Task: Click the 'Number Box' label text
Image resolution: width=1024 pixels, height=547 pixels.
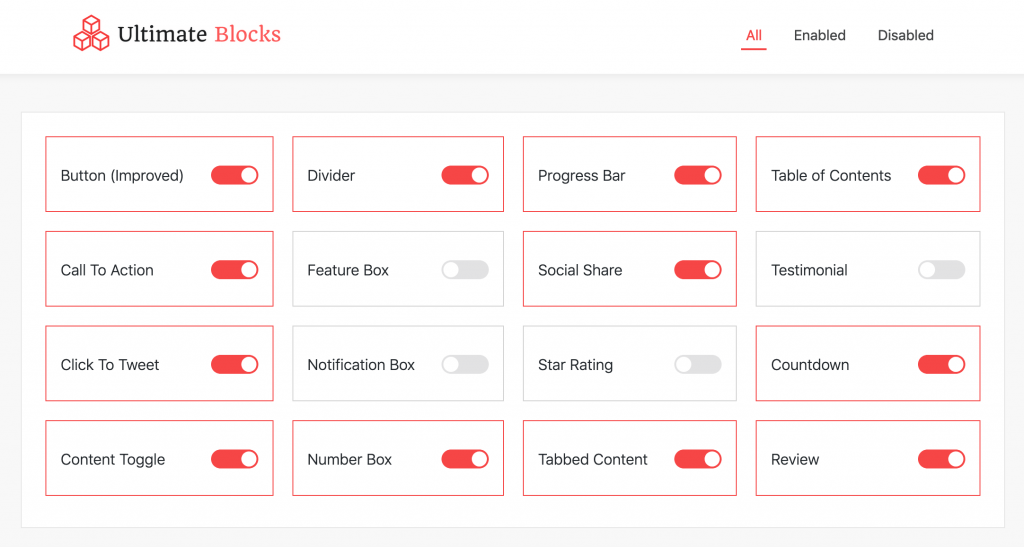Action: (x=349, y=460)
